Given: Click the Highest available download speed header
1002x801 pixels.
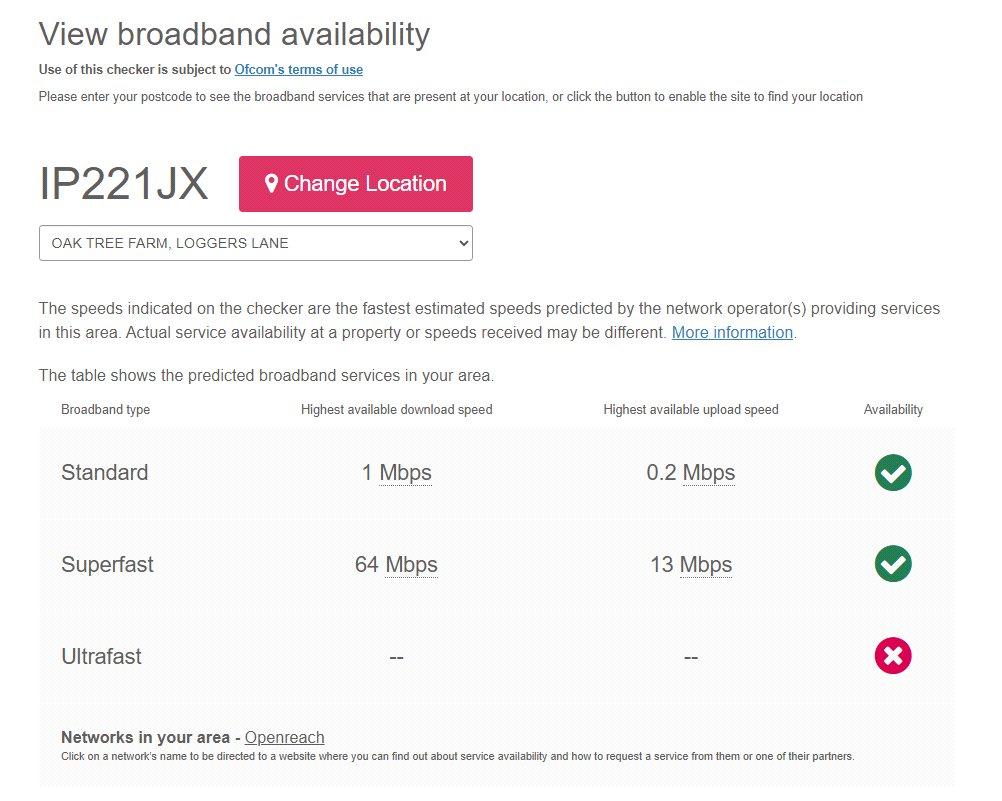Looking at the screenshot, I should [396, 409].
